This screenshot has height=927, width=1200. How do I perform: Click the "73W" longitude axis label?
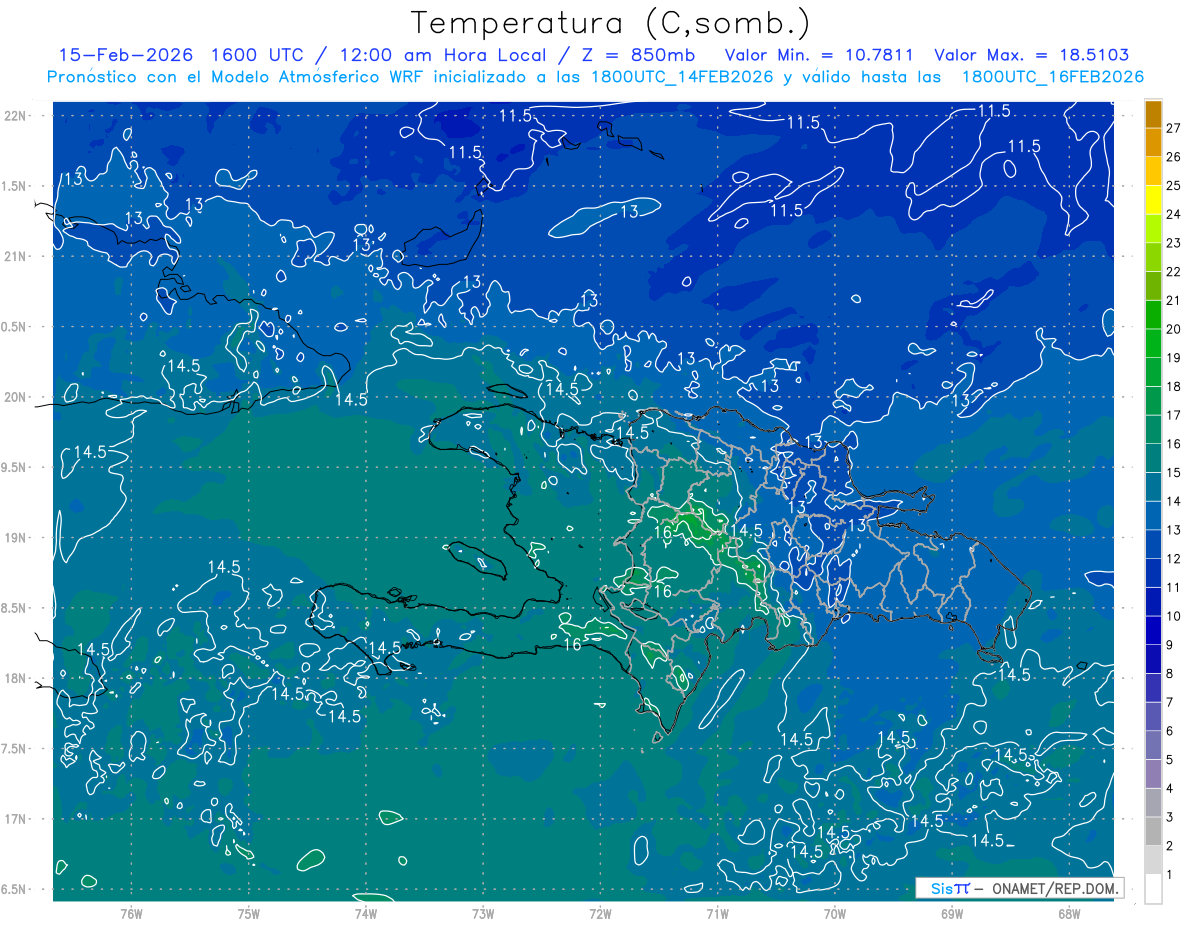click(483, 914)
